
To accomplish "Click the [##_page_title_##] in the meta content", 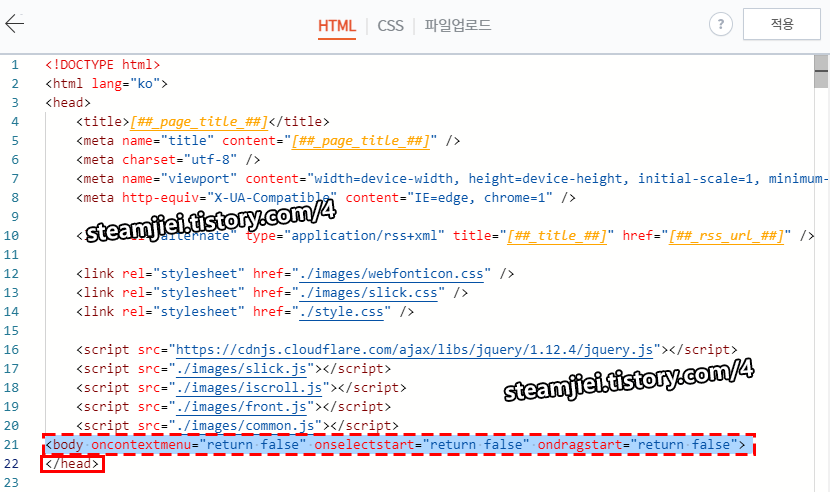I will coord(360,141).
